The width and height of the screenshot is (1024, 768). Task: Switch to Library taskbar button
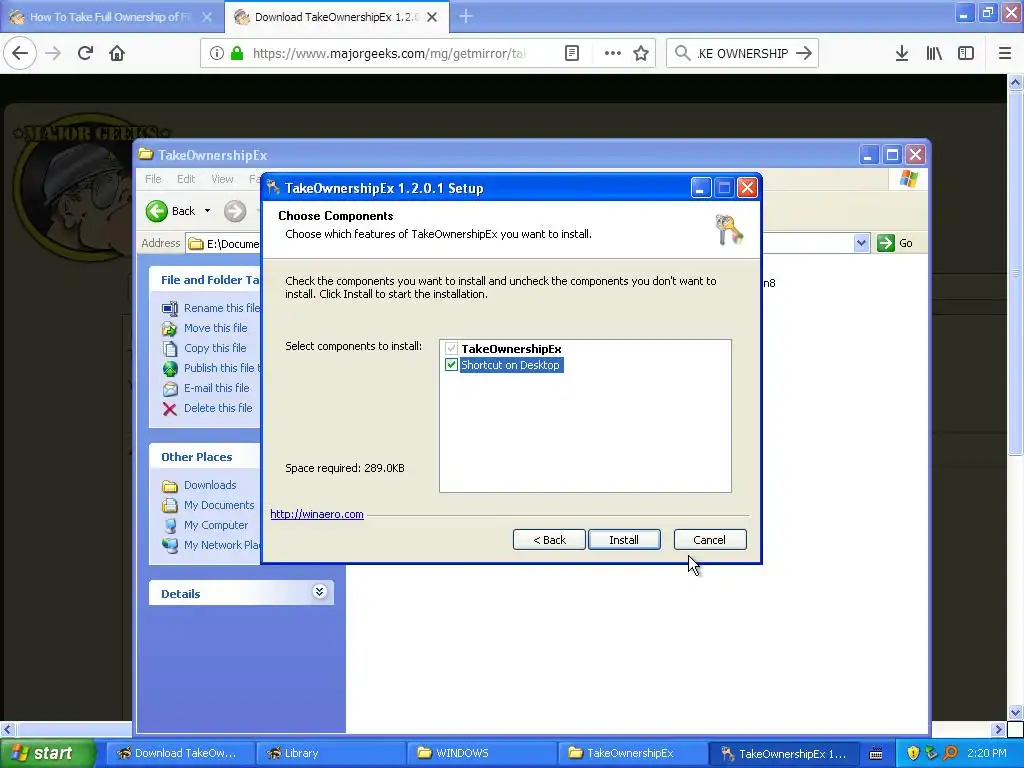(329, 753)
